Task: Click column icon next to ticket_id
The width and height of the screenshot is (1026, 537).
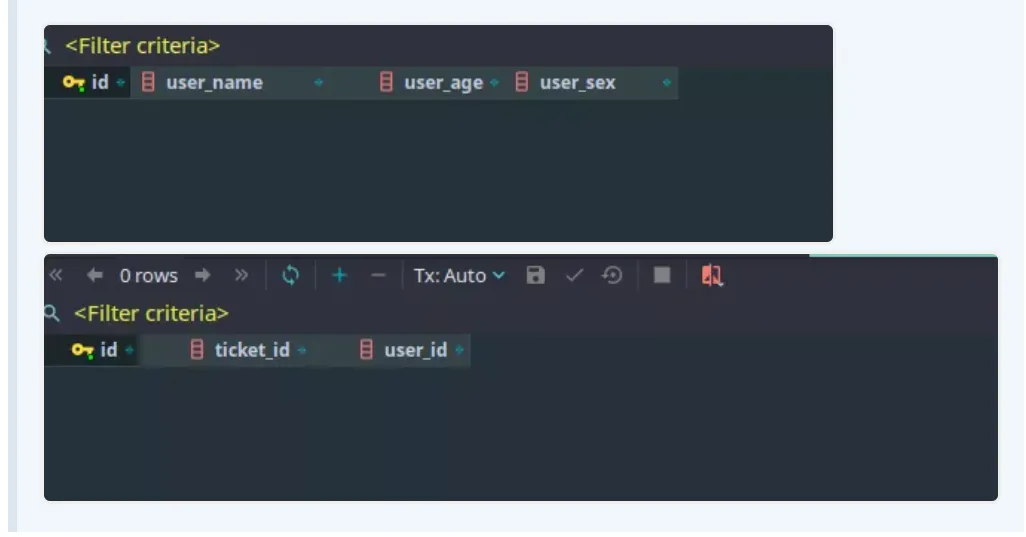Action: click(x=197, y=349)
